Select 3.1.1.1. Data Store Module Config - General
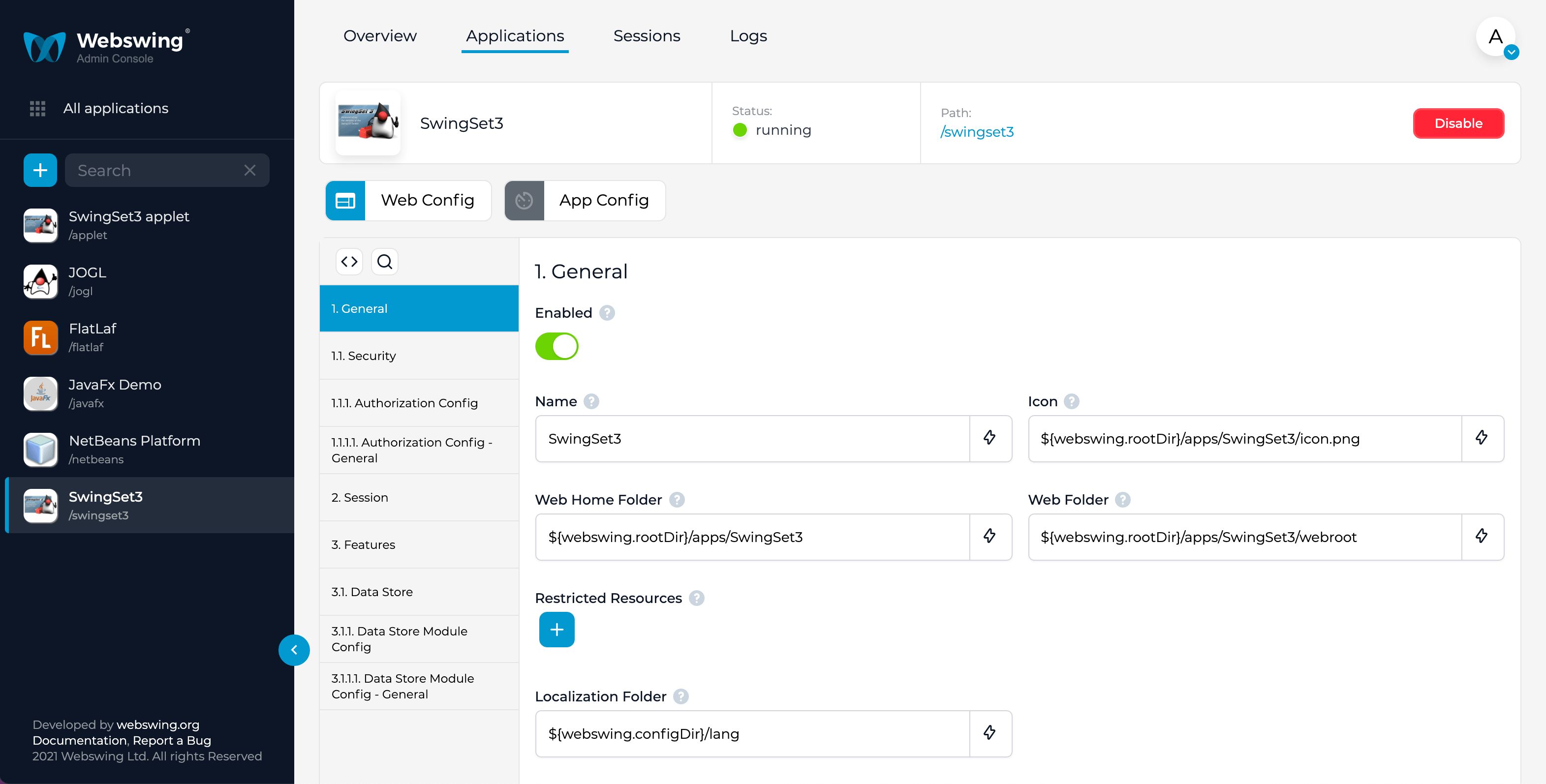Screen dimensions: 1546x784 click(x=419, y=686)
